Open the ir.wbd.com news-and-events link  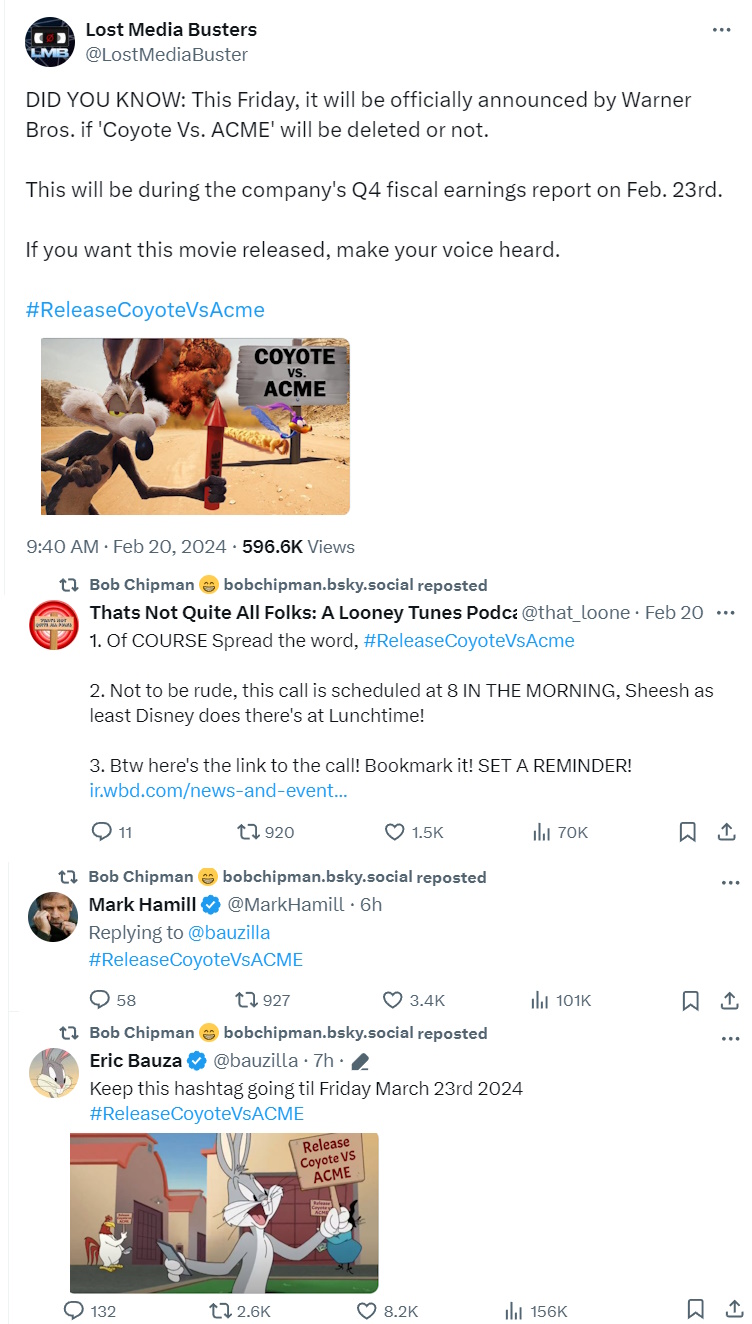[x=219, y=791]
